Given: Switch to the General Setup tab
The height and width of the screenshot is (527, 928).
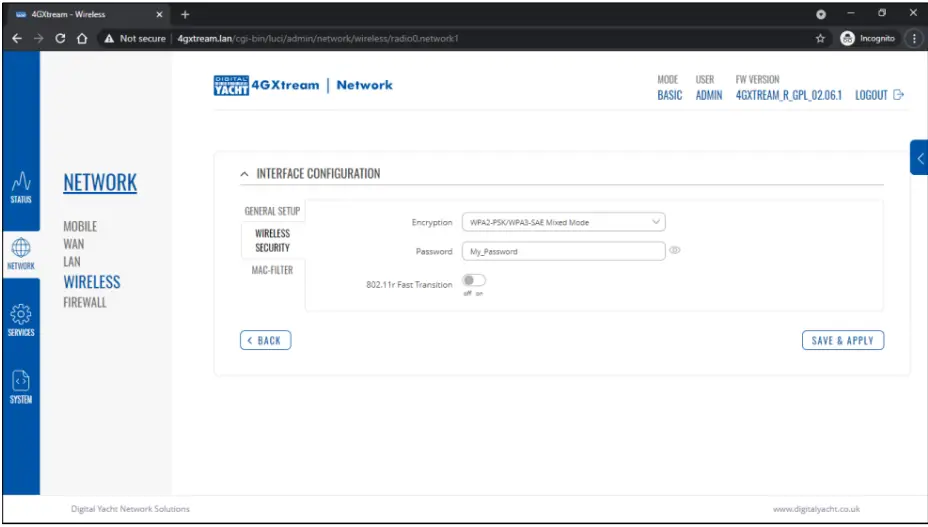Looking at the screenshot, I should (x=272, y=211).
